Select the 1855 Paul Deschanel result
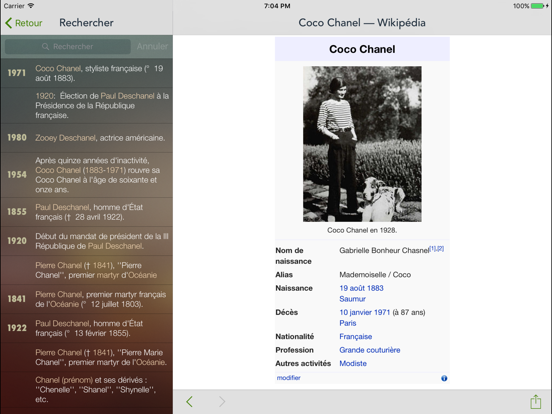Viewport: 552px width, 414px height. pos(87,212)
